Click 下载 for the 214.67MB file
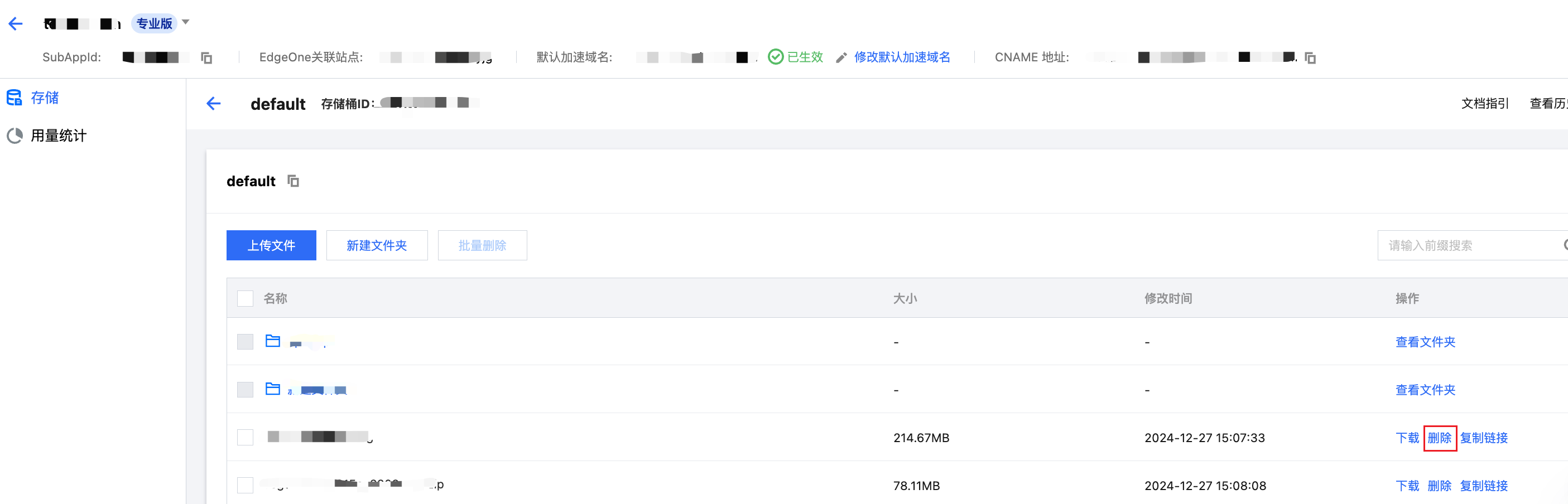This screenshot has height=504, width=1568. click(1407, 438)
